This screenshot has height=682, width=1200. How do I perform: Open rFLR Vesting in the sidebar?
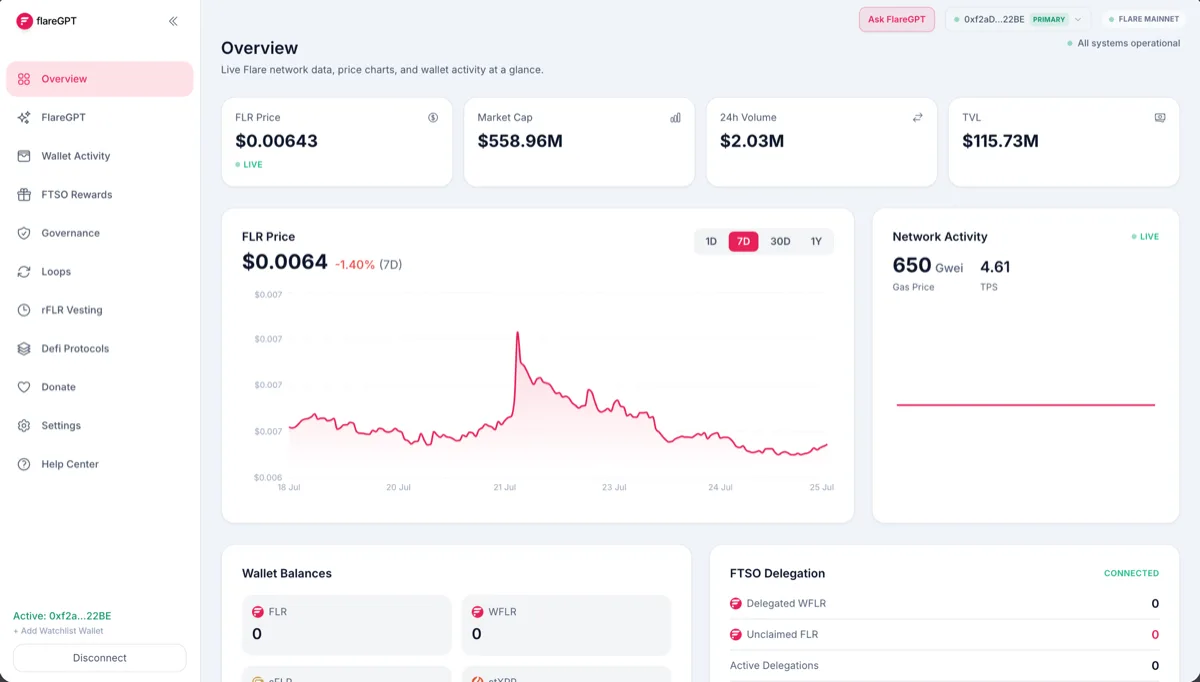click(x=100, y=310)
